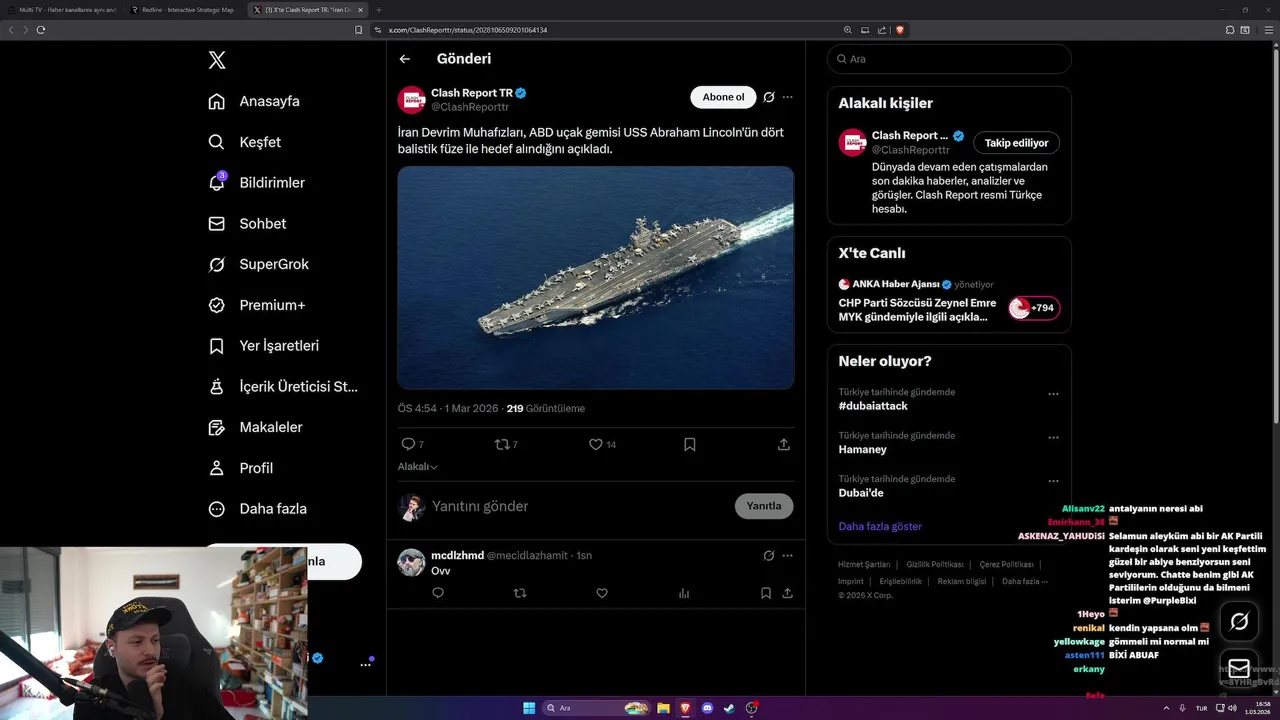This screenshot has width=1280, height=720.
Task: Open Hizmet Şartları footer link
Action: point(864,564)
